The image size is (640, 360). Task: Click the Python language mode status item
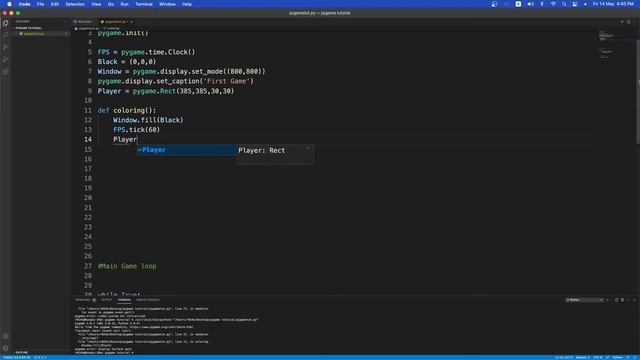617,358
